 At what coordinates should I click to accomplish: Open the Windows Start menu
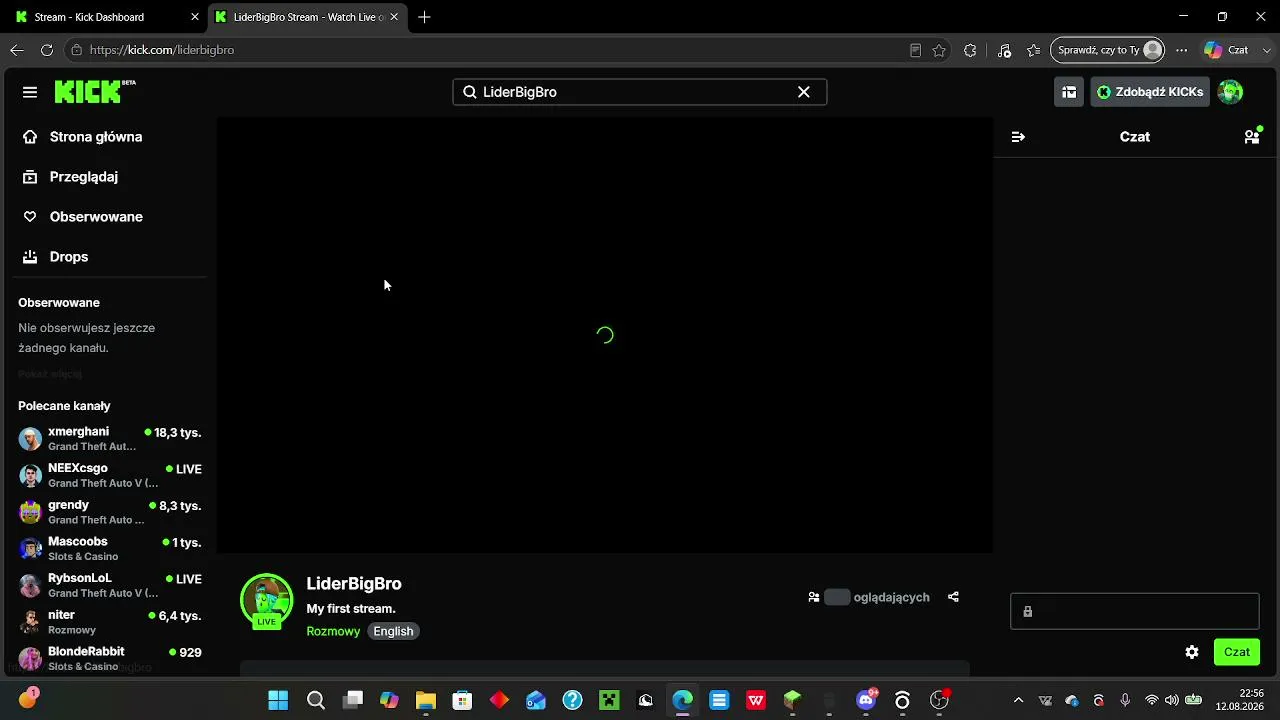[278, 700]
